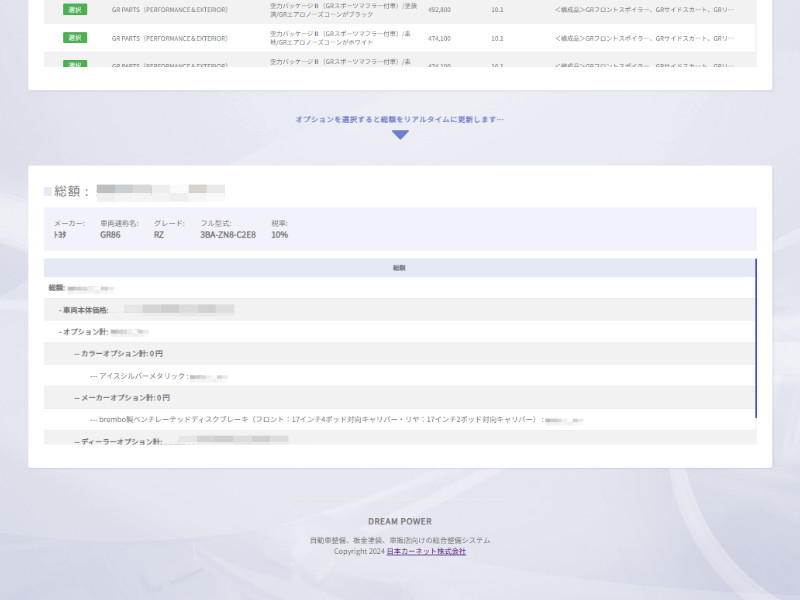Select the ホワイト aero package description text
The width and height of the screenshot is (800, 600).
coord(340,38)
